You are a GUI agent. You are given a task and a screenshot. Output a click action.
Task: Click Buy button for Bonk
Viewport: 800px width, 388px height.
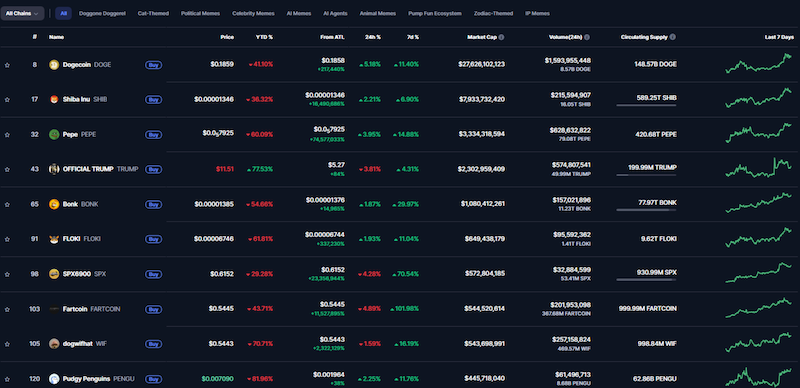(x=154, y=204)
